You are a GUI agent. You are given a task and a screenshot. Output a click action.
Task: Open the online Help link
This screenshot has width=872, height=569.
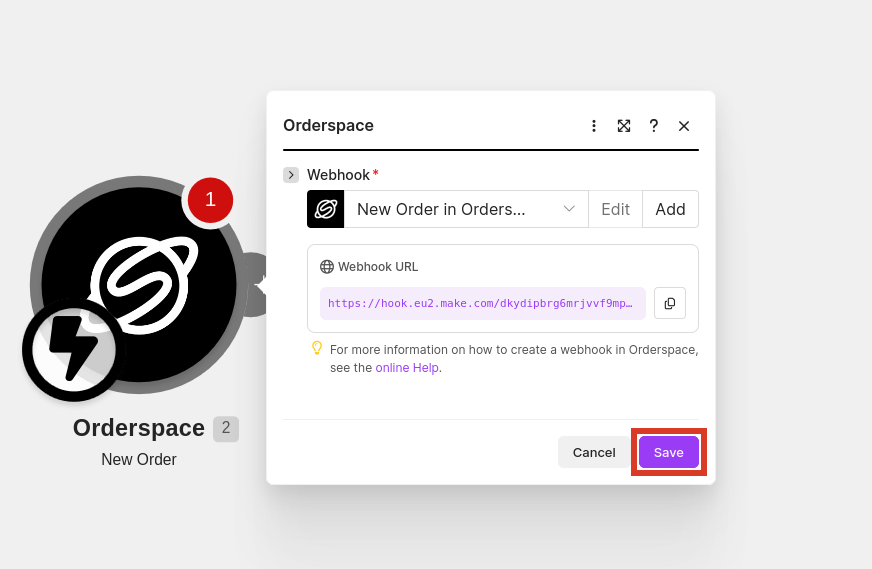407,368
